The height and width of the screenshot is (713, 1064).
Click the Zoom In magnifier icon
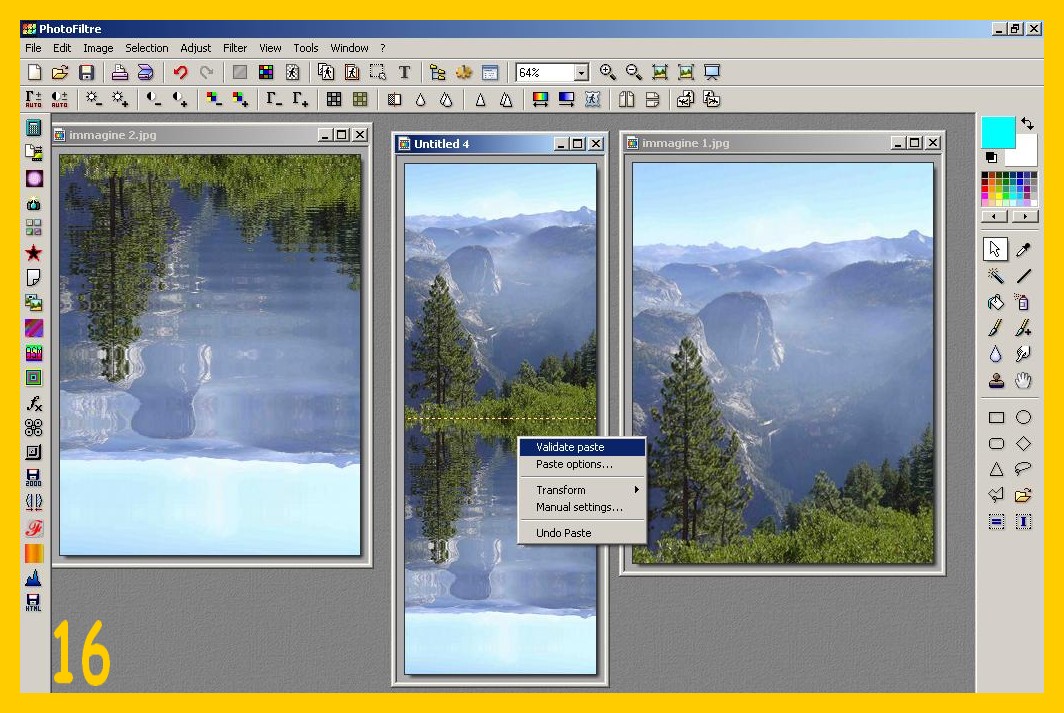tap(607, 72)
